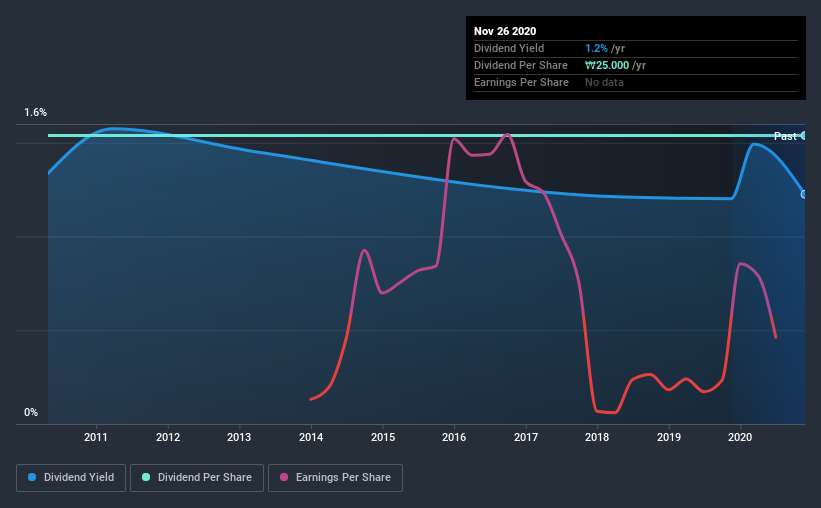Click the Past label marker
Viewport: 821px width, 508px height.
point(785,136)
